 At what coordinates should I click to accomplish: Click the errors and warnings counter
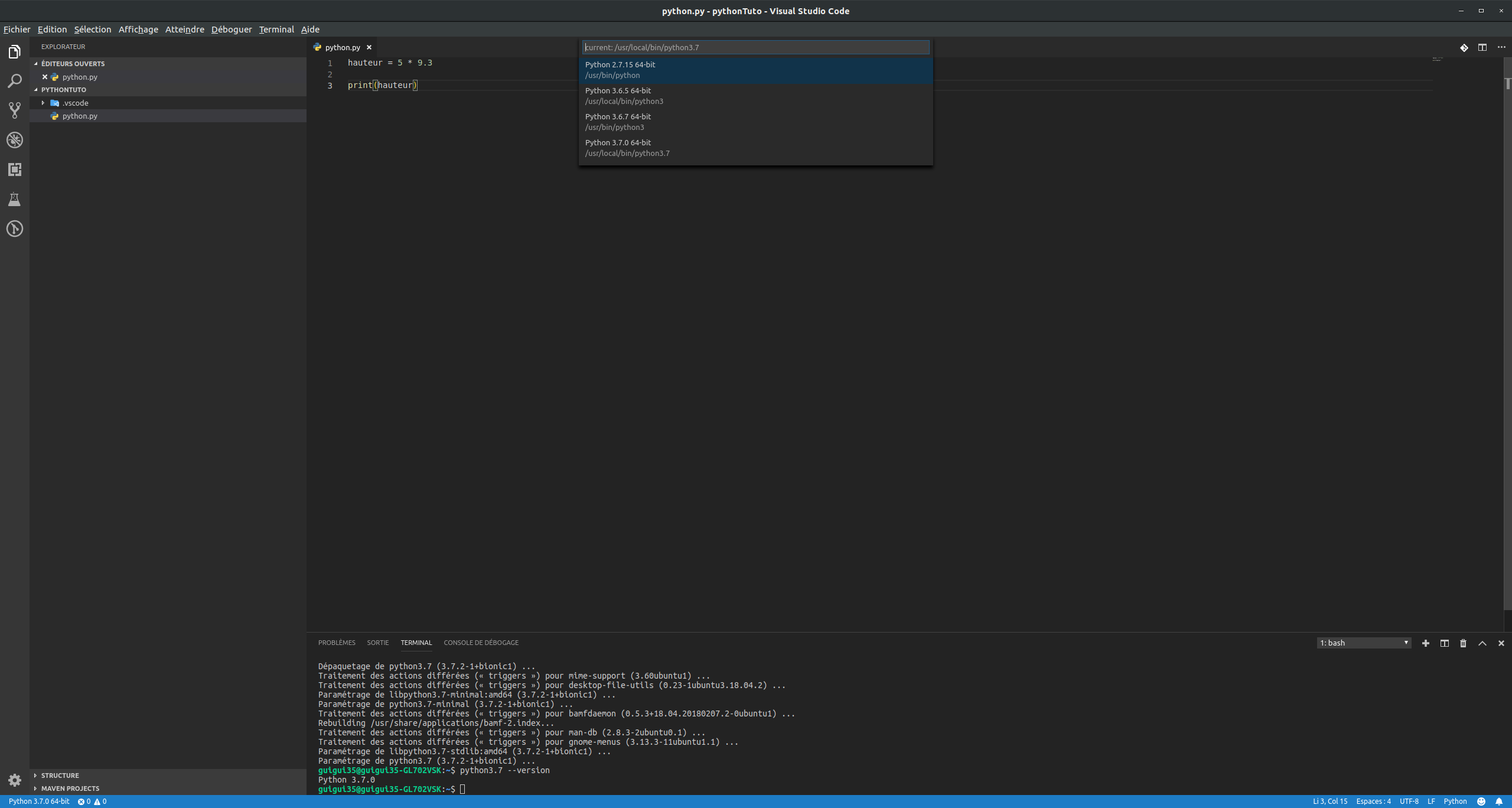point(92,802)
